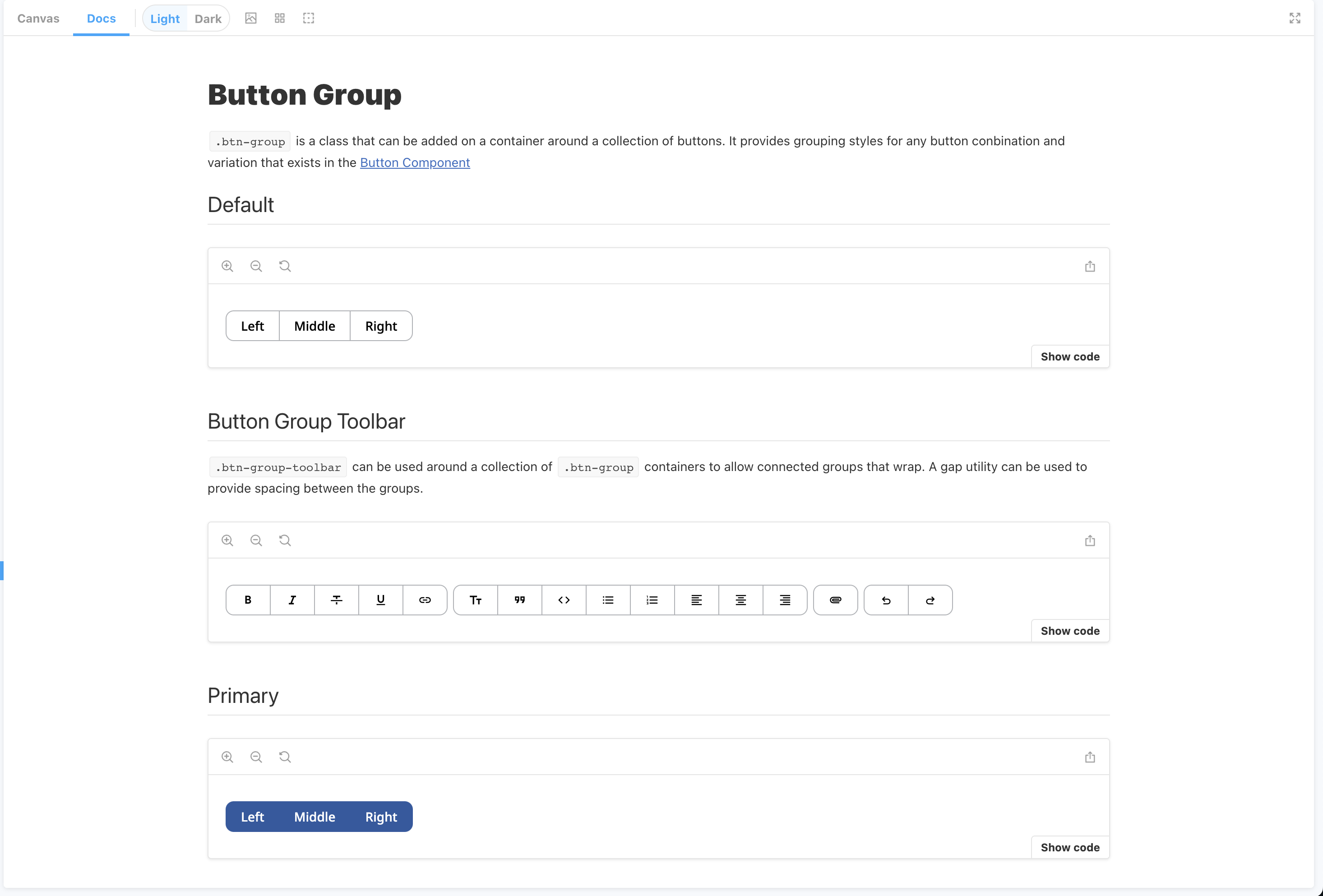Select the Strikethrough toolbar icon
The height and width of the screenshot is (896, 1323).
(337, 600)
